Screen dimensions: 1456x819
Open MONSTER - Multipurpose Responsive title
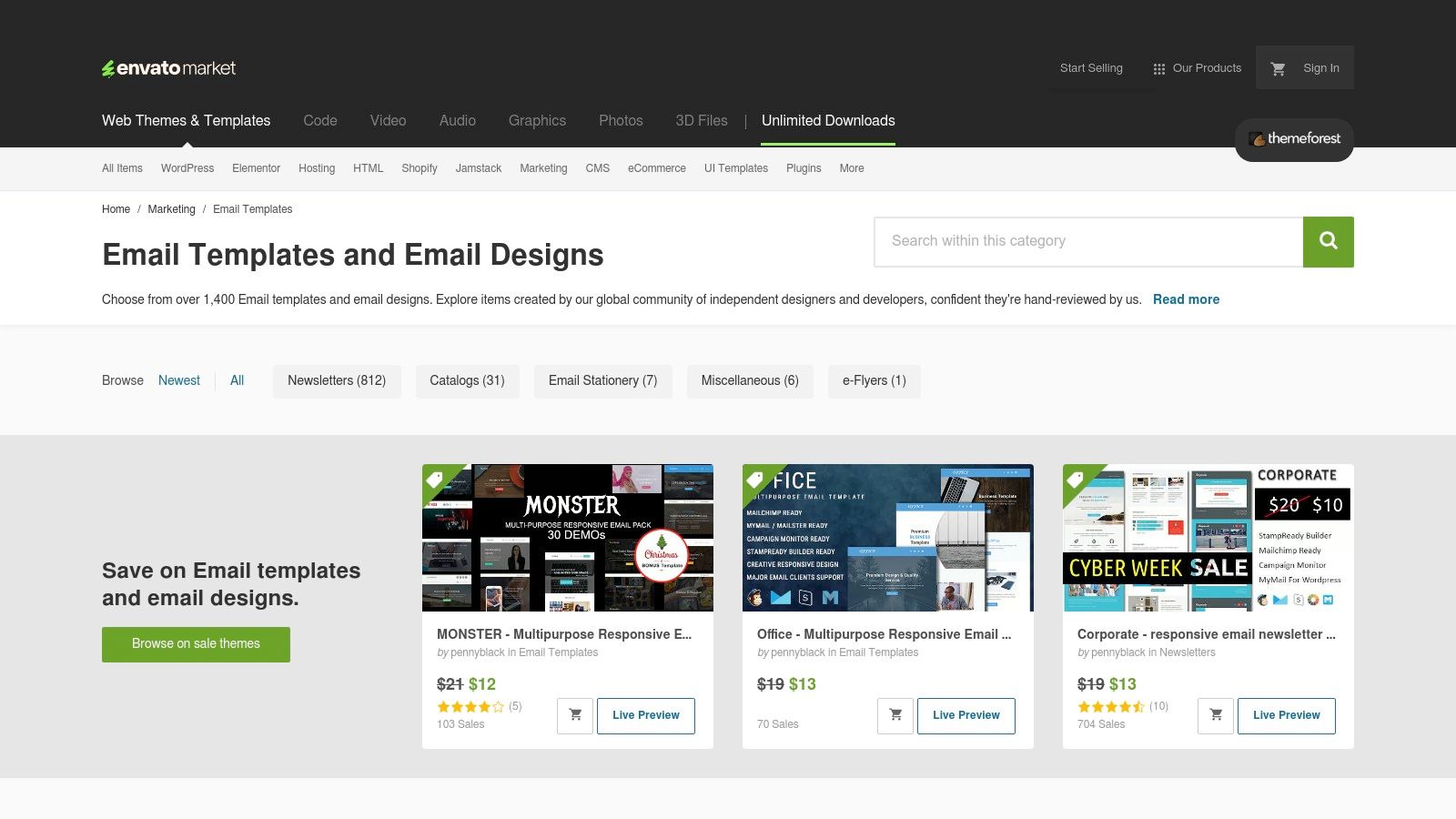(x=564, y=634)
